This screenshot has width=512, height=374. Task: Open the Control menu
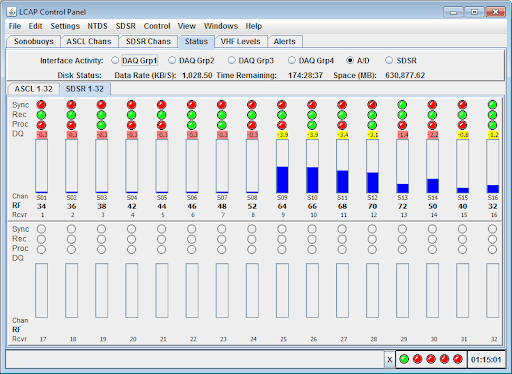pyautogui.click(x=157, y=26)
